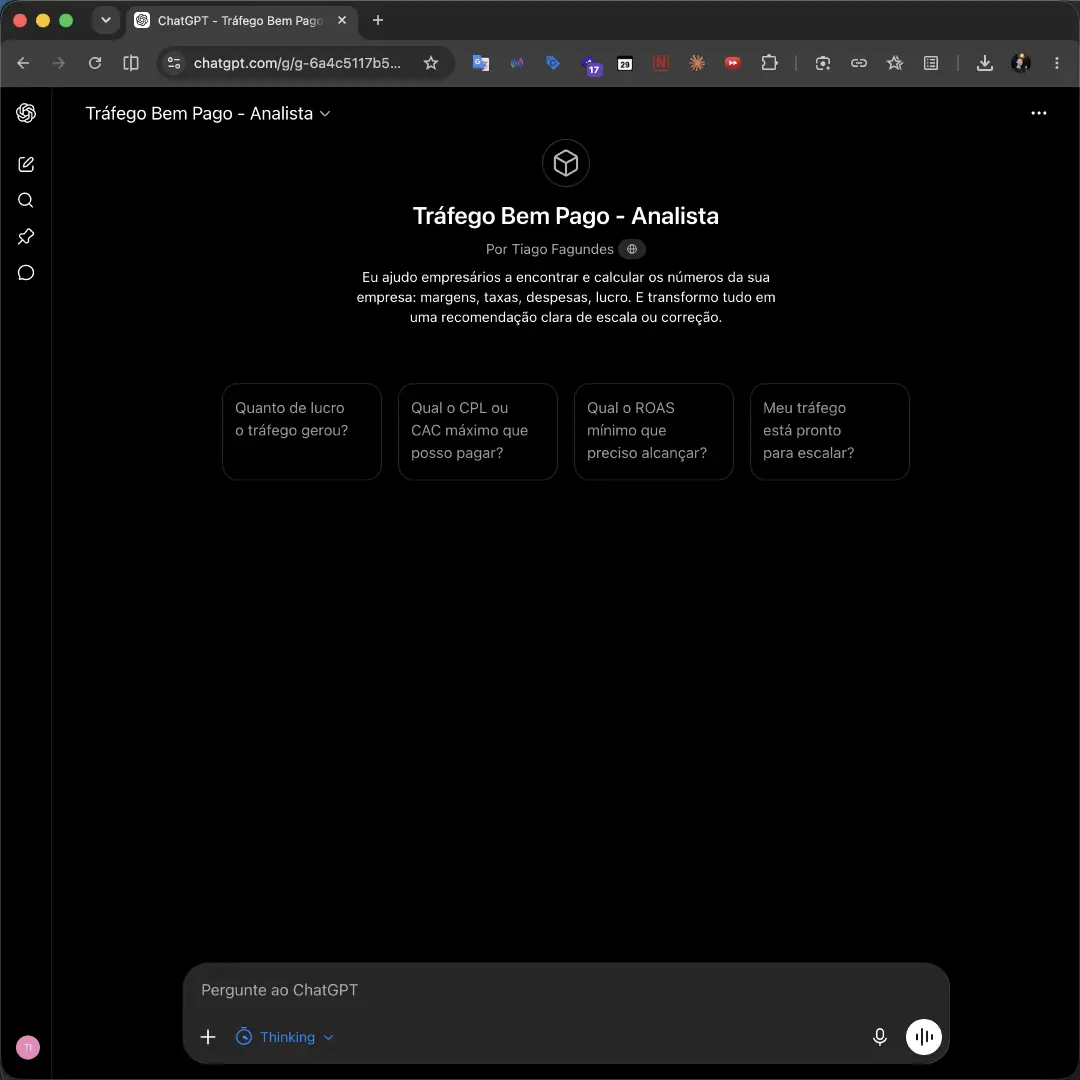
Task: Click the plus attachment icon in the prompt box
Action: point(208,1037)
